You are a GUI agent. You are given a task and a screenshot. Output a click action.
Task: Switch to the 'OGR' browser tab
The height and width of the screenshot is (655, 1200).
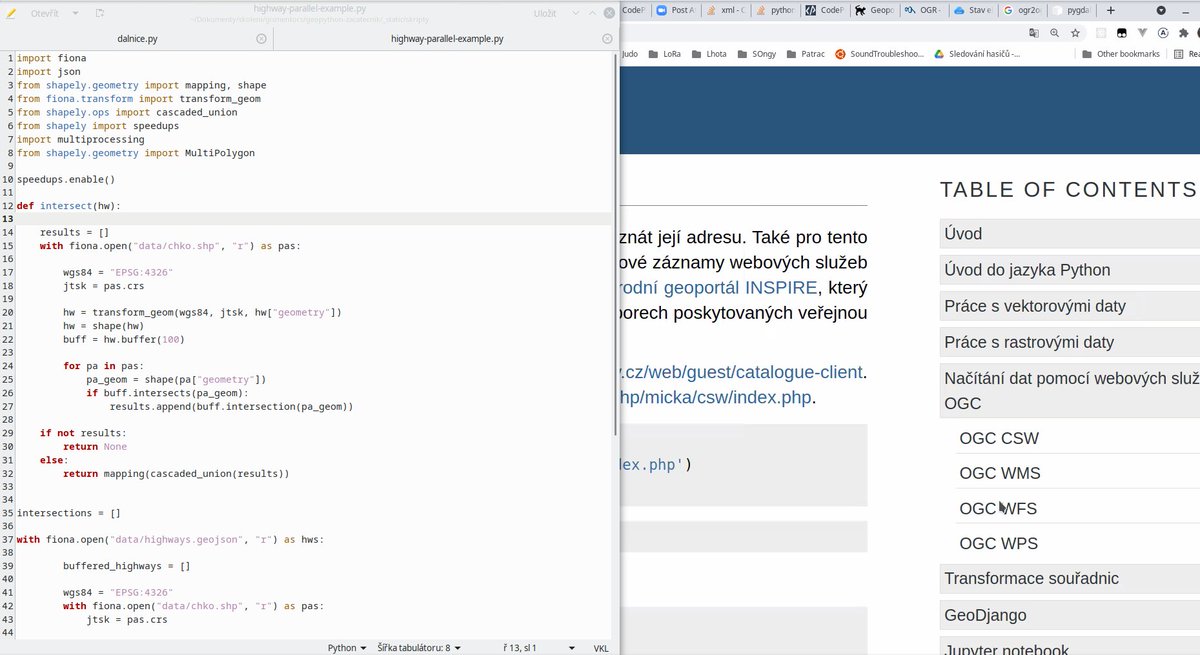(924, 10)
